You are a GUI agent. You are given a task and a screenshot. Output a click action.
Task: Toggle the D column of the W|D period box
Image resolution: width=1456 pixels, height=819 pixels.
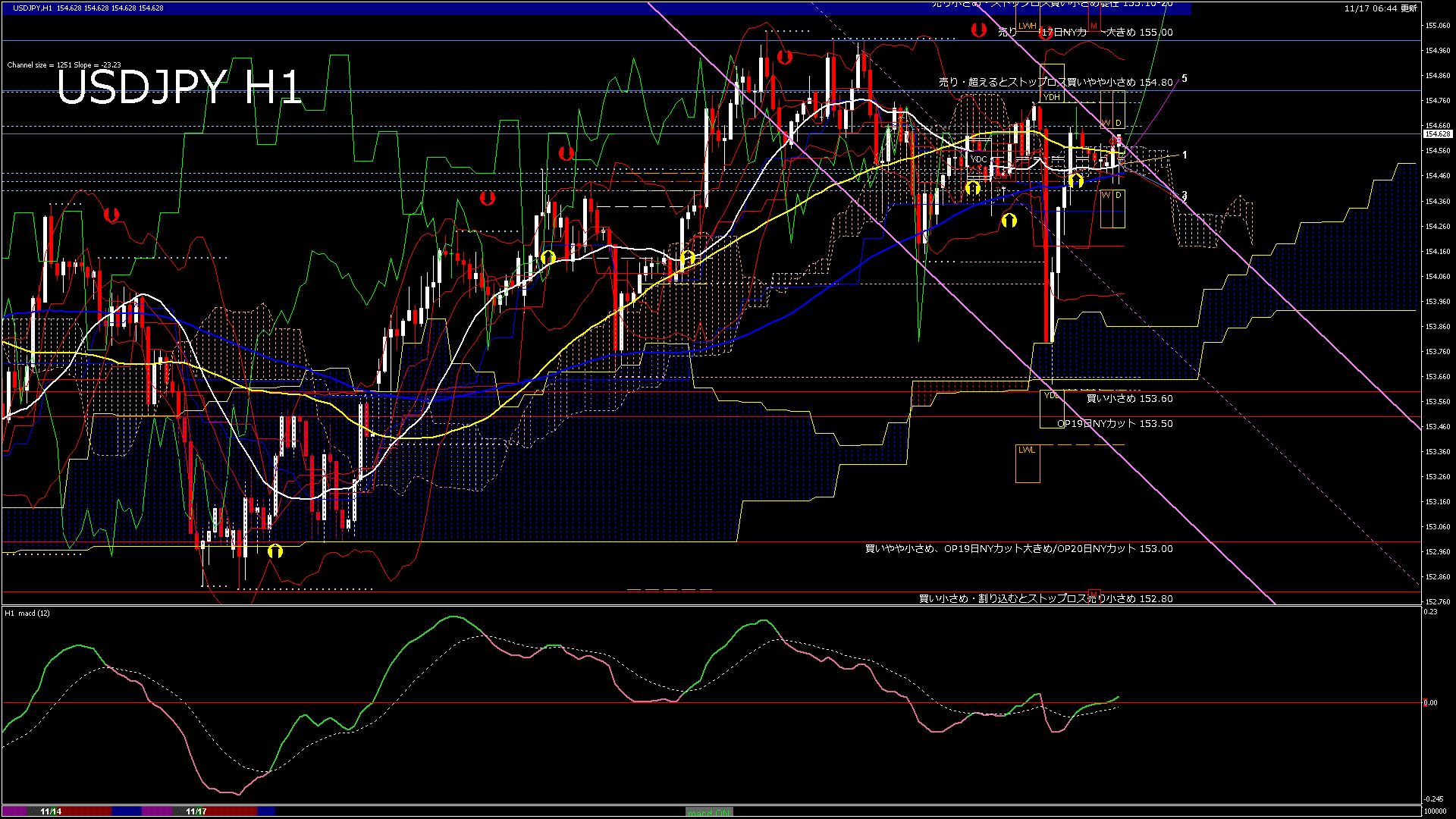click(x=1118, y=124)
